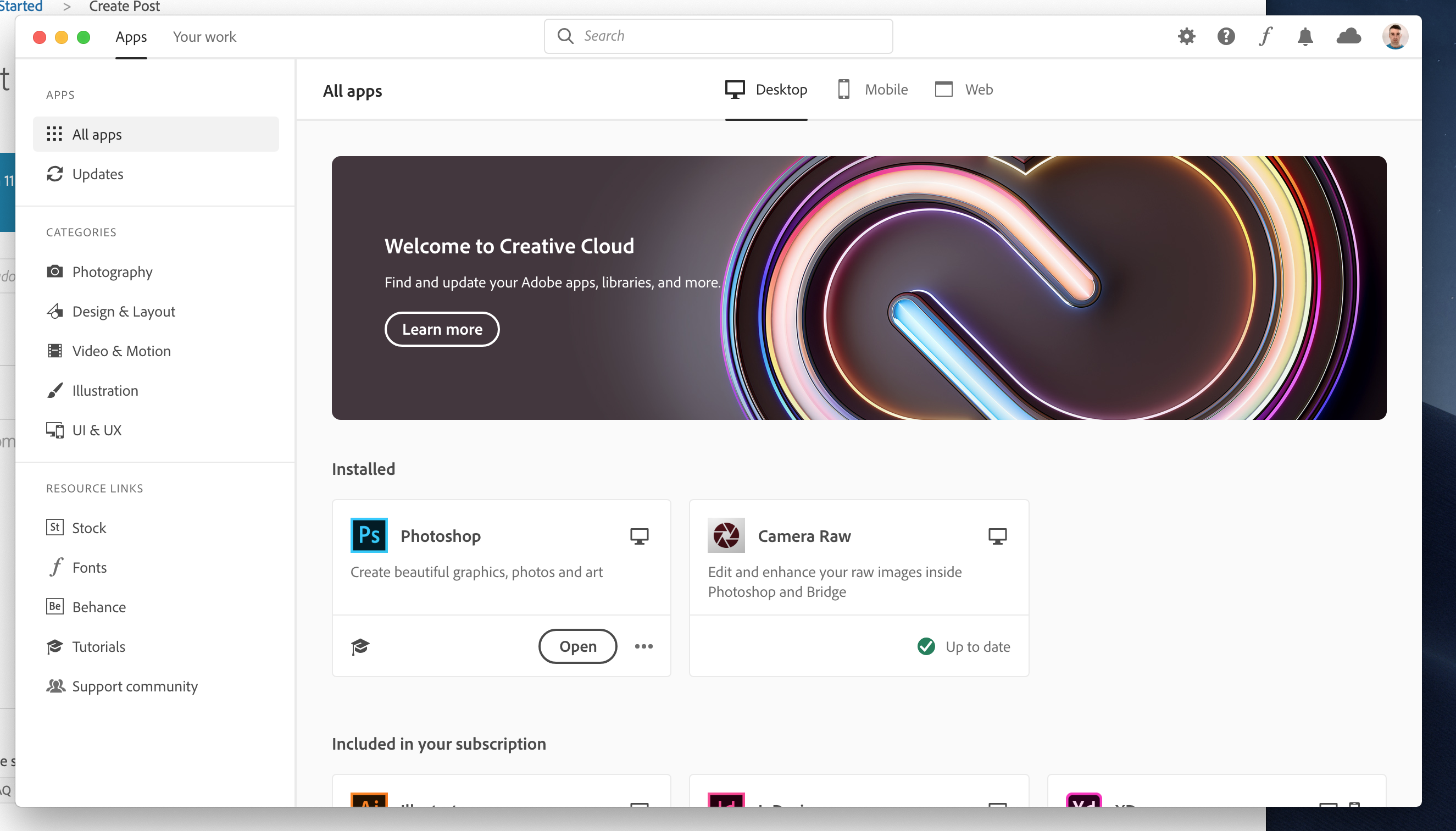
Task: Click the Video & Motion category
Action: coord(121,350)
